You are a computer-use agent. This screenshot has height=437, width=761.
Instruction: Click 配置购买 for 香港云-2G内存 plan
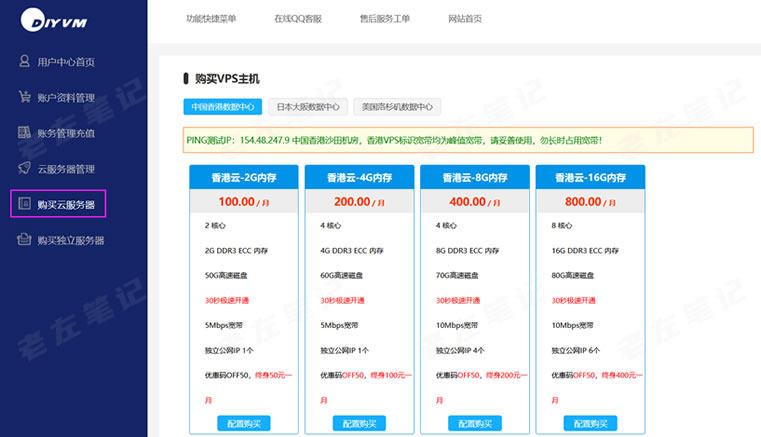(244, 424)
